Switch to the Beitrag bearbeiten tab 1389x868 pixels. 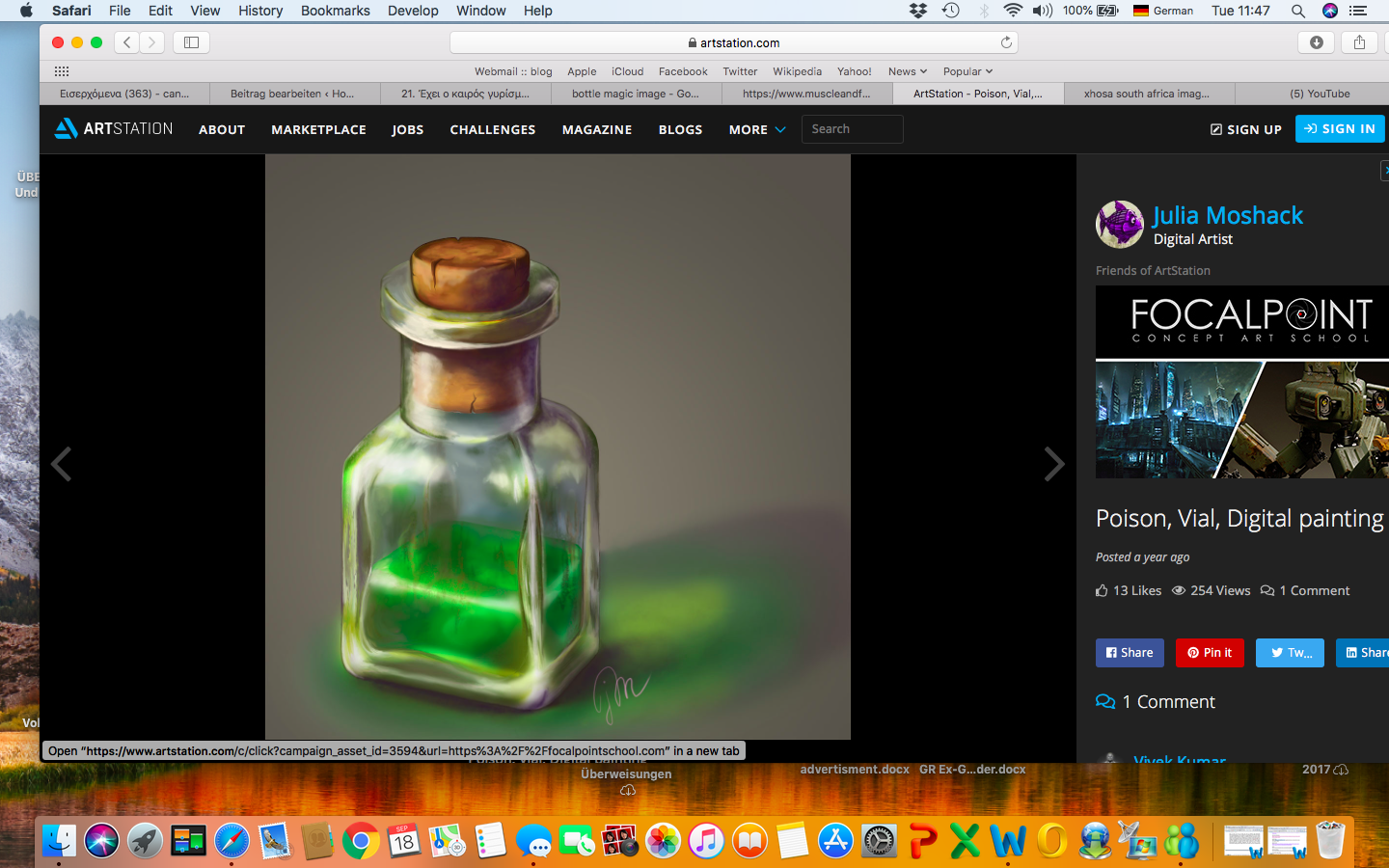pyautogui.click(x=292, y=94)
